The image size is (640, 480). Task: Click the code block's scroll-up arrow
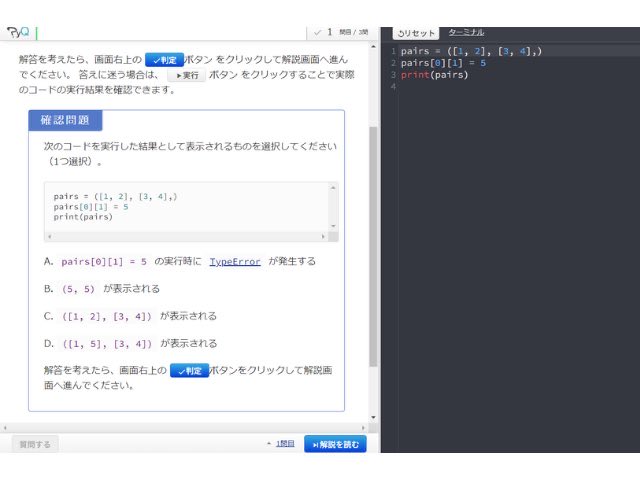point(333,188)
